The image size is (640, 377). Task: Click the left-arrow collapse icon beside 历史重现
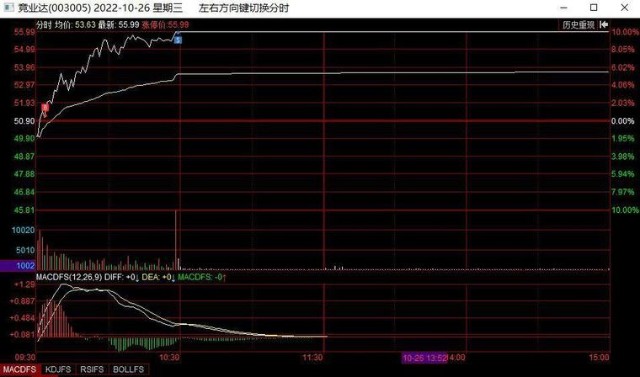tap(604, 25)
